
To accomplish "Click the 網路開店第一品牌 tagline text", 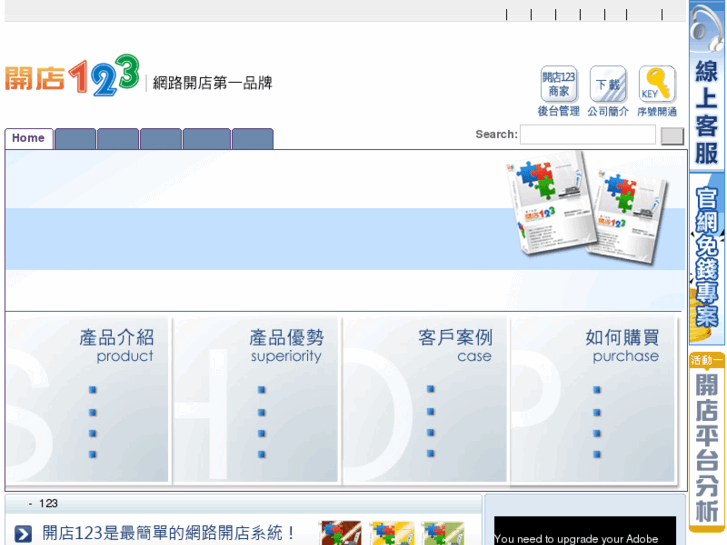I will [x=212, y=83].
